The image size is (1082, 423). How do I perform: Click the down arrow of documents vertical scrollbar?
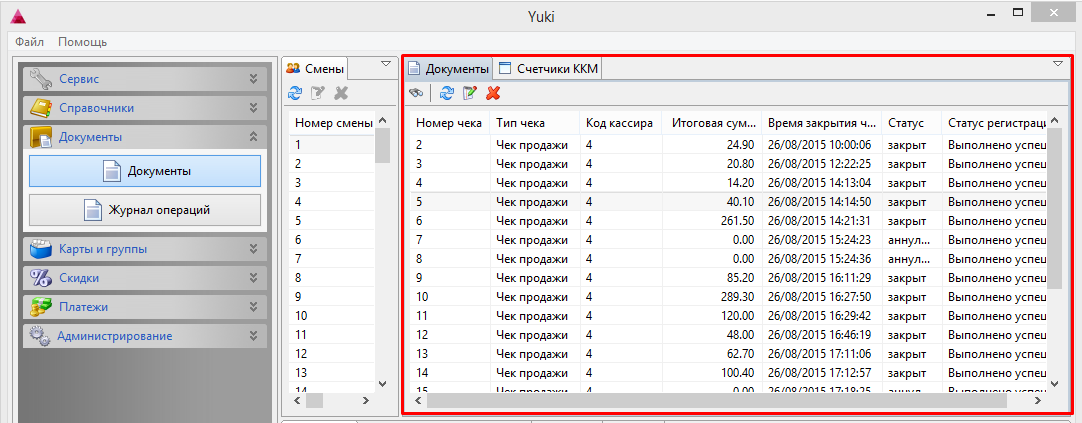(x=1054, y=384)
